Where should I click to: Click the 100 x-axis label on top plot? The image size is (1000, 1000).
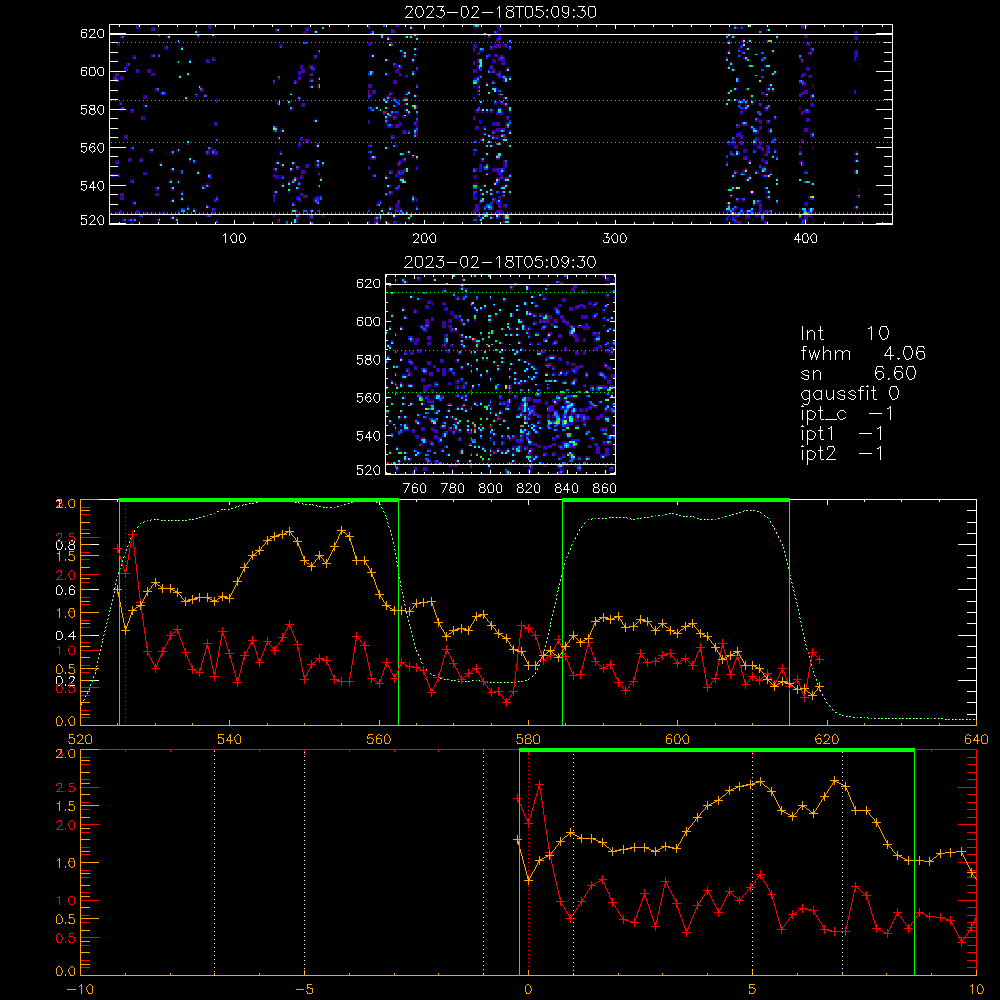click(x=234, y=239)
